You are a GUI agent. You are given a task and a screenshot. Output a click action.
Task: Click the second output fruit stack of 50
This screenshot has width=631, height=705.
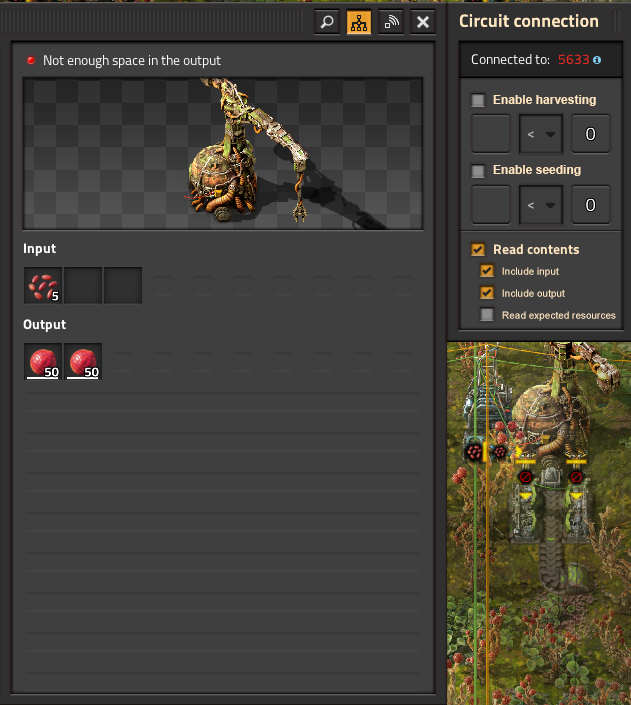pyautogui.click(x=83, y=361)
